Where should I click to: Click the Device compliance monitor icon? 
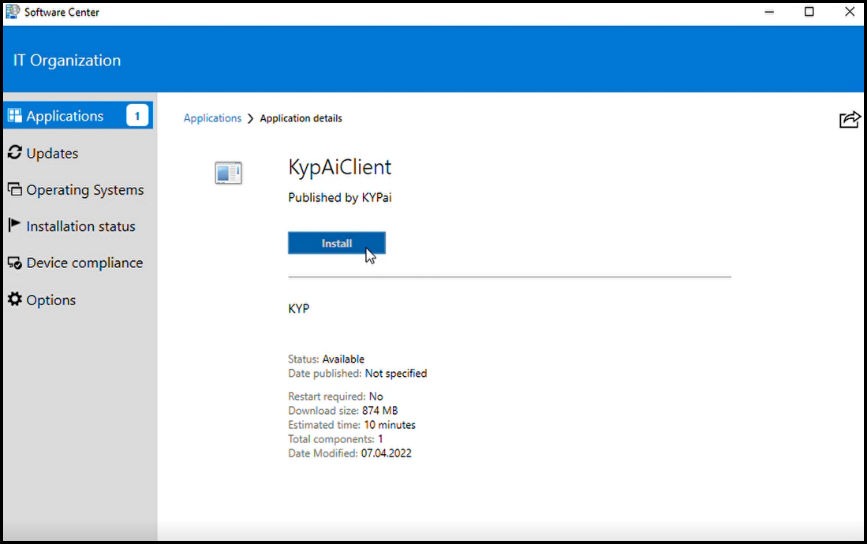[x=14, y=263]
